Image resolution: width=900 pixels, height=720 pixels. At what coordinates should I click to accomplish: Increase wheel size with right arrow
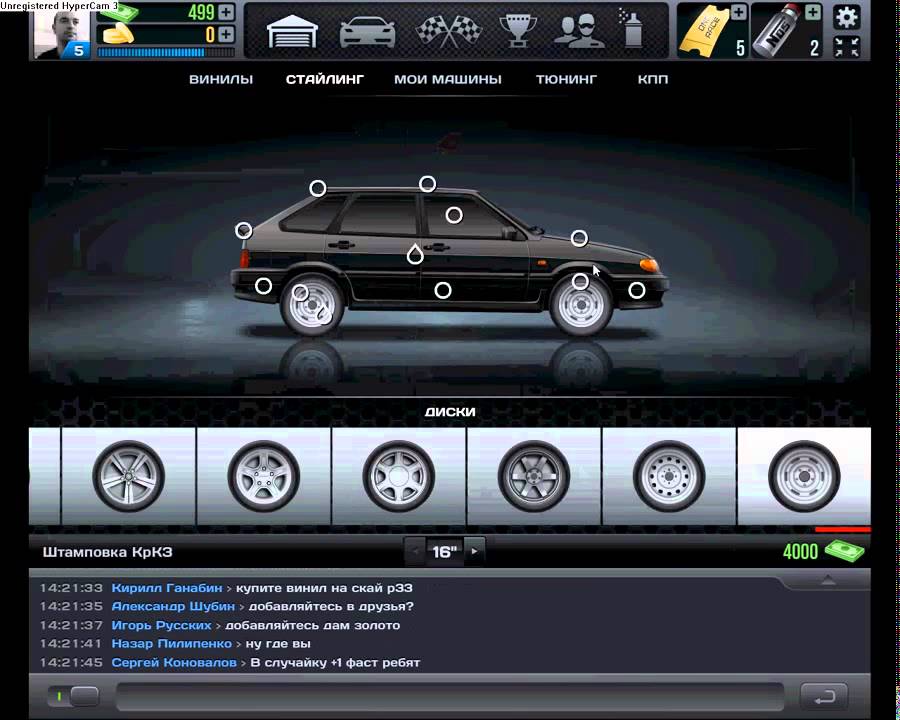(474, 552)
